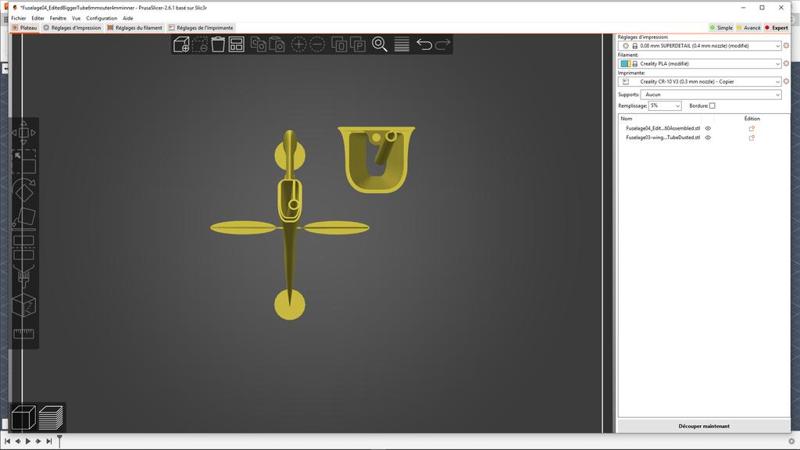The image size is (800, 450).
Task: Click the U-shaped fuselage model on plate
Action: 377,160
